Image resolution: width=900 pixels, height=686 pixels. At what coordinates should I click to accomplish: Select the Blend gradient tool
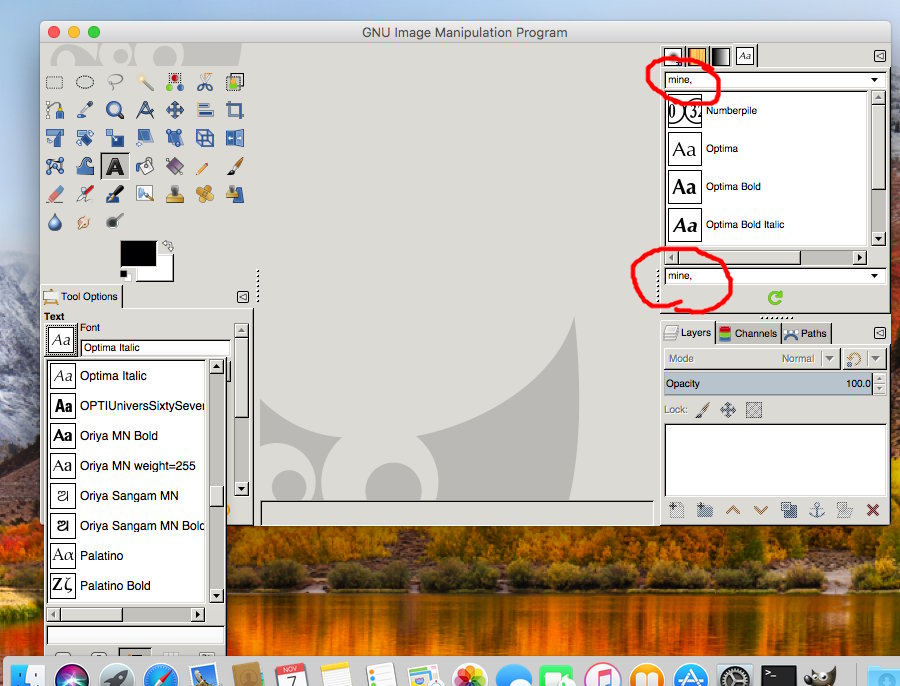pos(175,166)
